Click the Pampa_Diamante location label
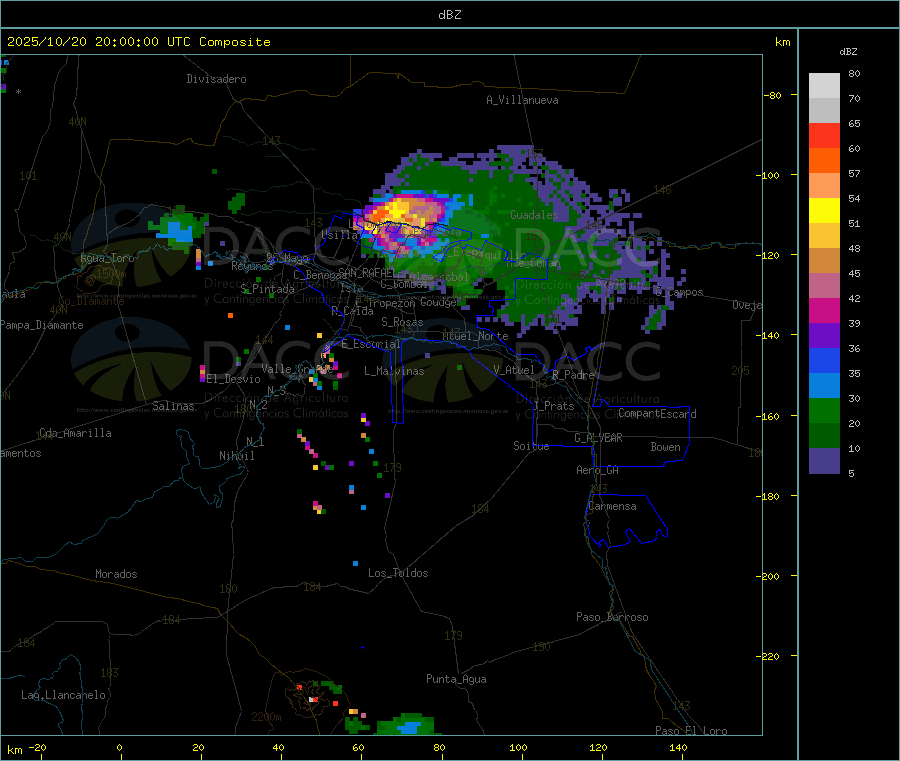The width and height of the screenshot is (900, 761). click(42, 325)
